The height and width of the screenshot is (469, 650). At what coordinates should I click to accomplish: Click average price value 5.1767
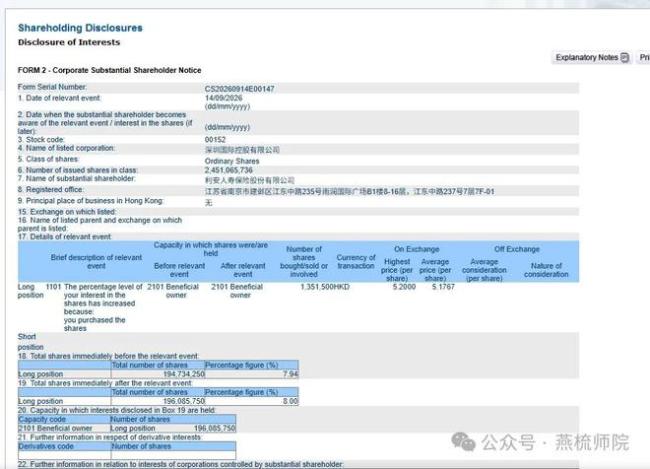click(443, 287)
